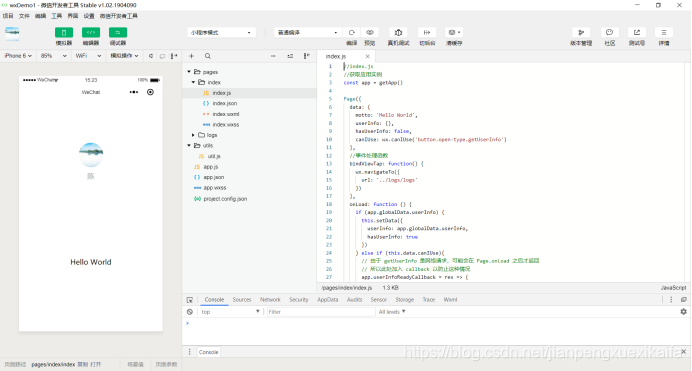Screen dimensions: 692x371
Task: Click the 复制 copy page path link
Action: pyautogui.click(x=83, y=364)
